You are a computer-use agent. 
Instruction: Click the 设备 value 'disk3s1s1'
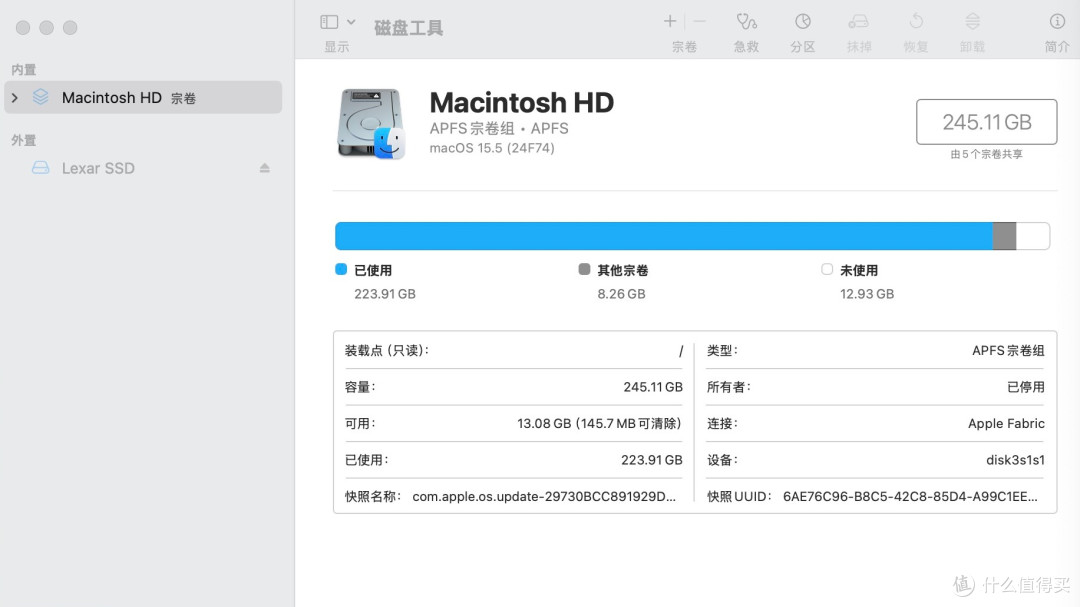click(1015, 460)
